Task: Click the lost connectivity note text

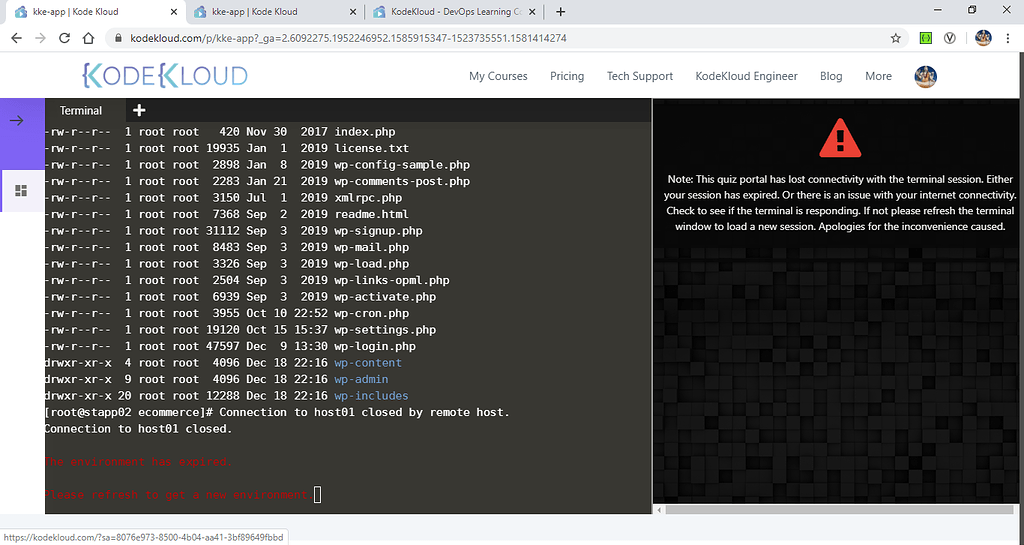Action: point(840,203)
